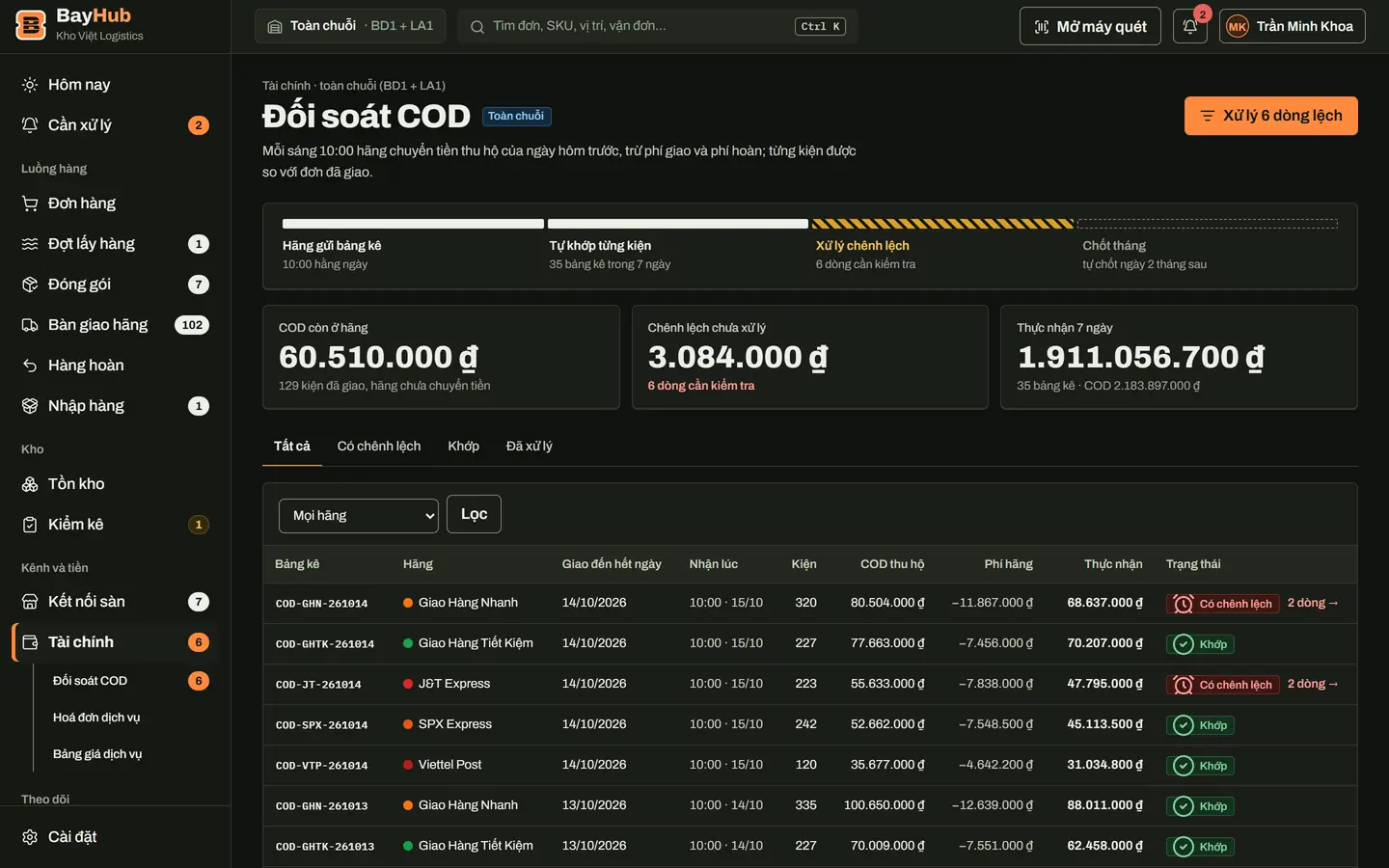Click the Hãng gửi bảng kê progress step
1389x868 pixels.
pyautogui.click(x=413, y=245)
